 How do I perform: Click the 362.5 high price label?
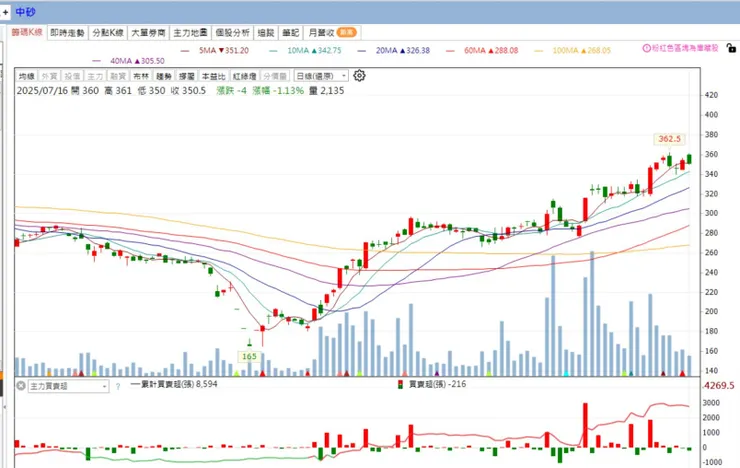(x=669, y=139)
